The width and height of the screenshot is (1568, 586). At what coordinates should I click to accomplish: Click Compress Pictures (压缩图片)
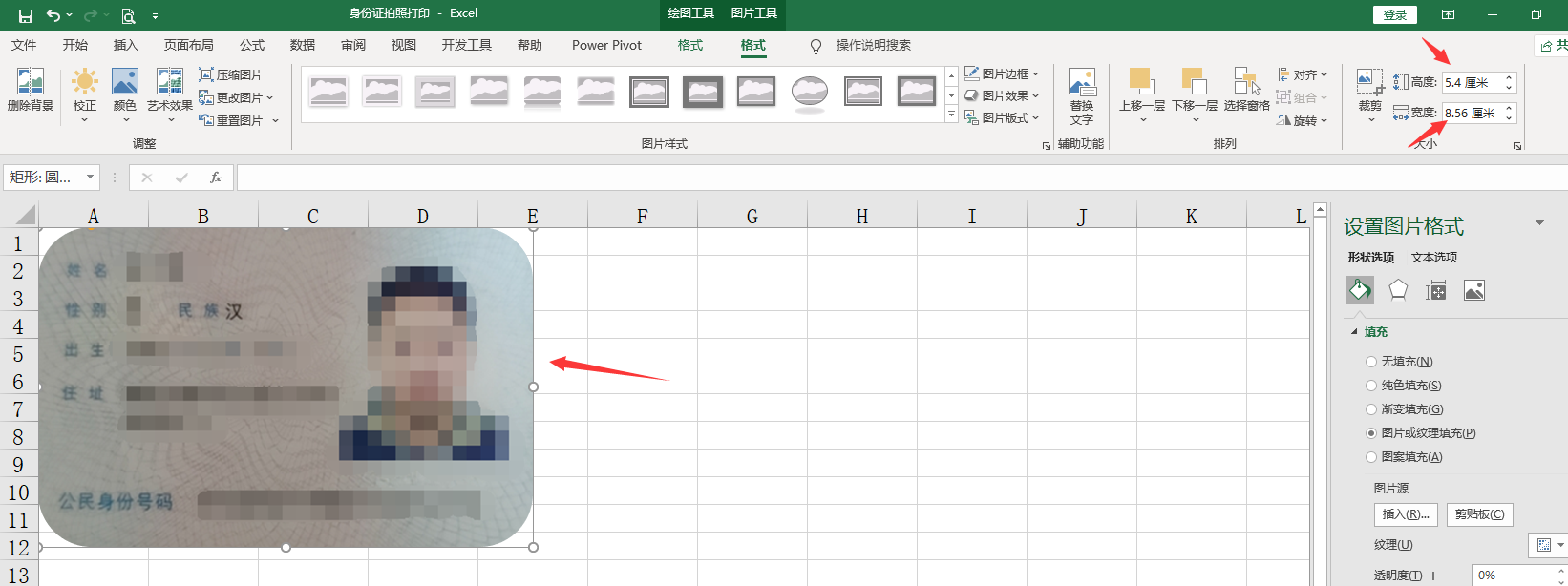(x=230, y=74)
